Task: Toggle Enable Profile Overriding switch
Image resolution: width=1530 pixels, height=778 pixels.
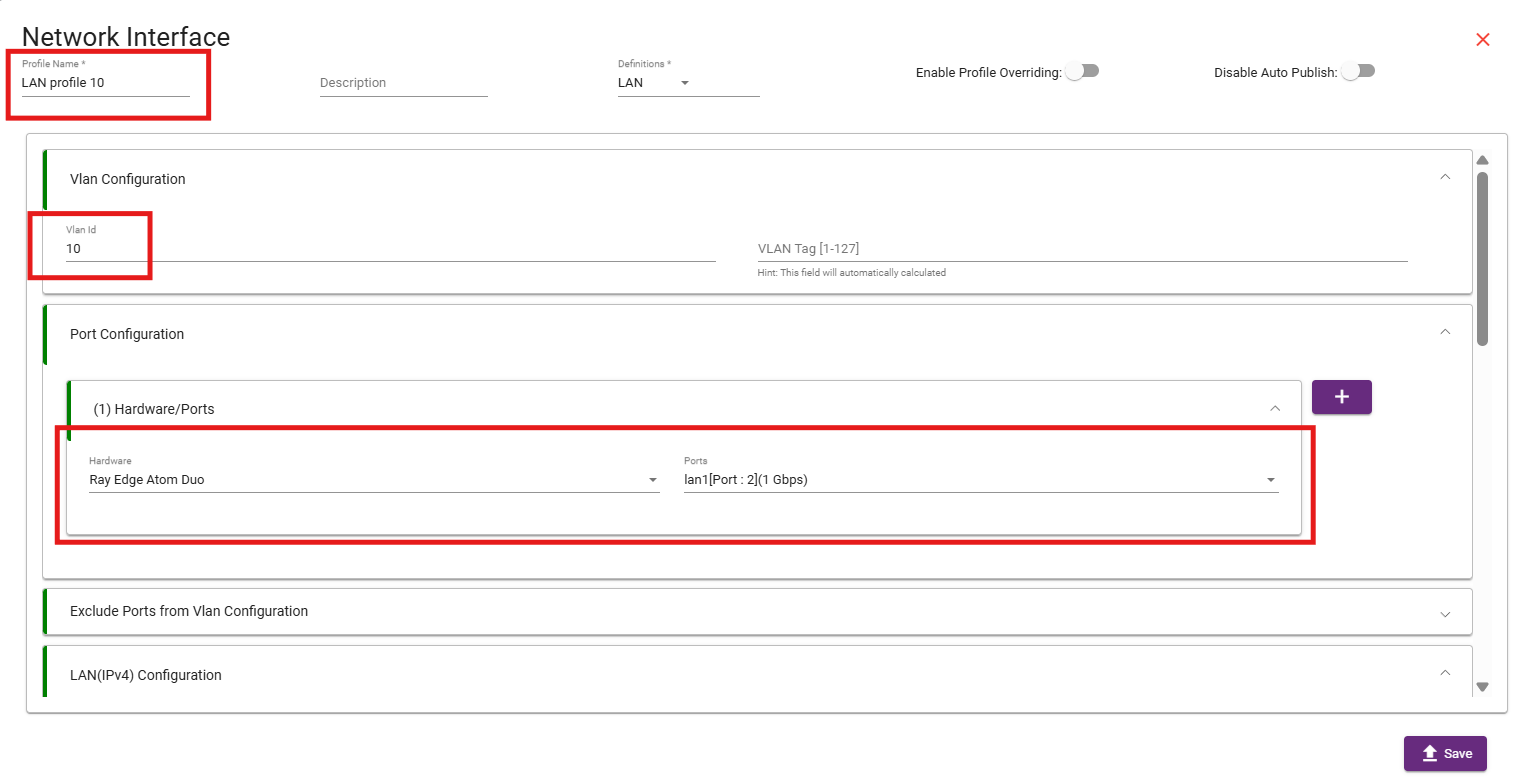Action: [x=1082, y=72]
